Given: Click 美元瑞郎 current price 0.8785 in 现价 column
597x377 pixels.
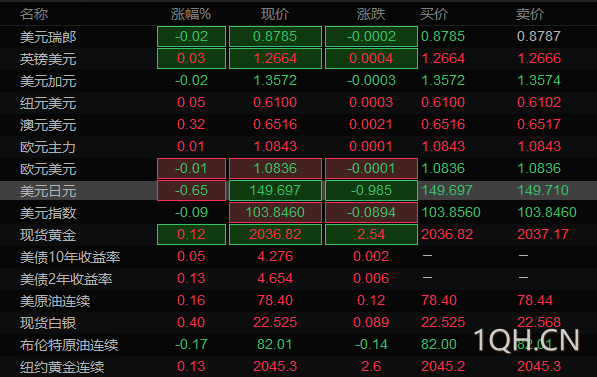Looking at the screenshot, I should [275, 36].
